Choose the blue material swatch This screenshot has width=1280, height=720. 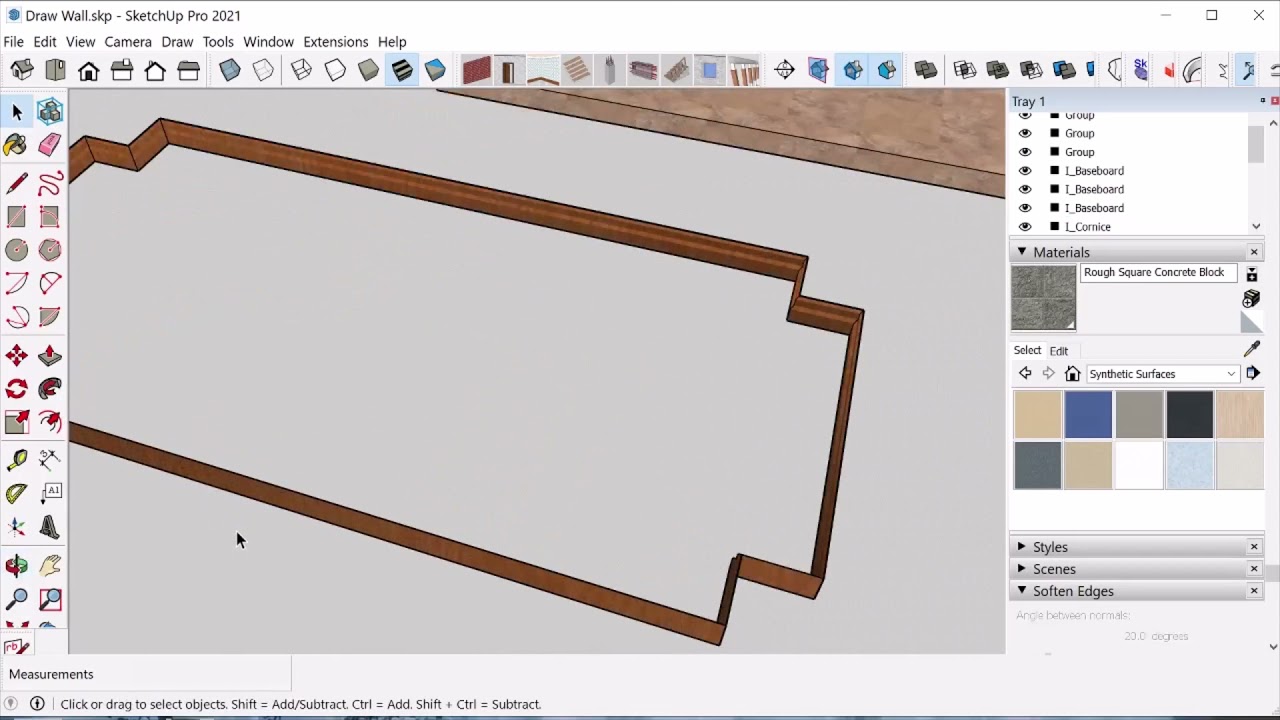1088,415
